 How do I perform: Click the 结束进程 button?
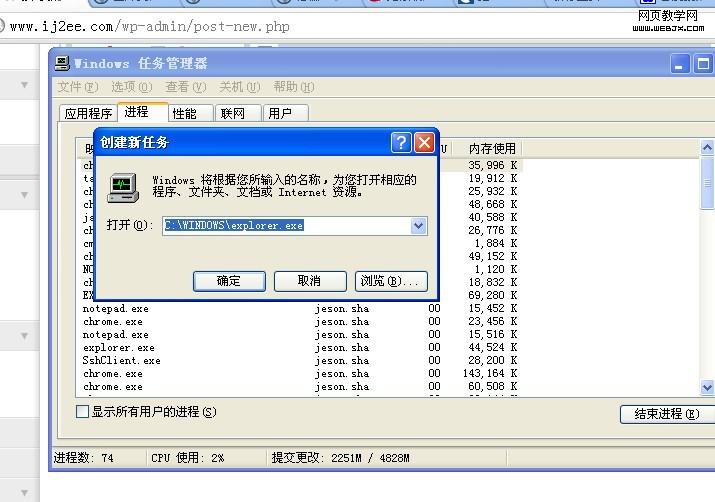click(659, 414)
